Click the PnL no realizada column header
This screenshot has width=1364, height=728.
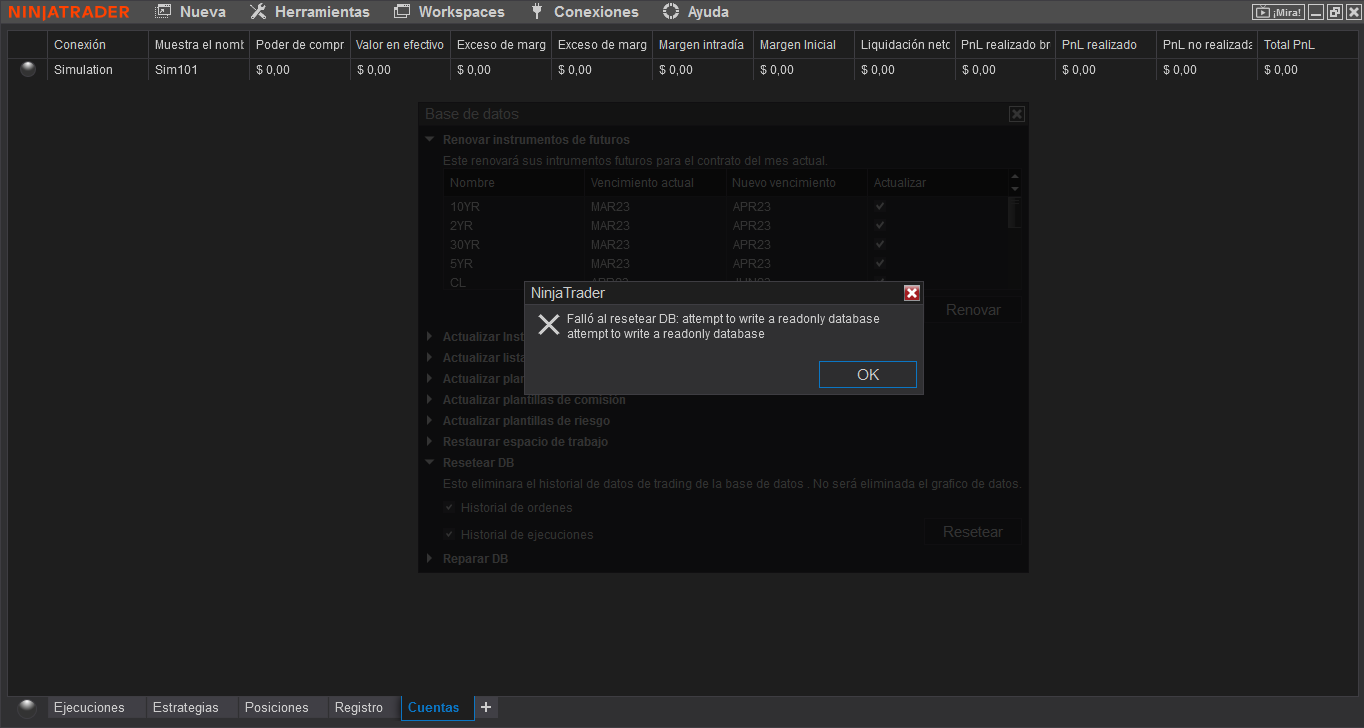[x=1206, y=45]
